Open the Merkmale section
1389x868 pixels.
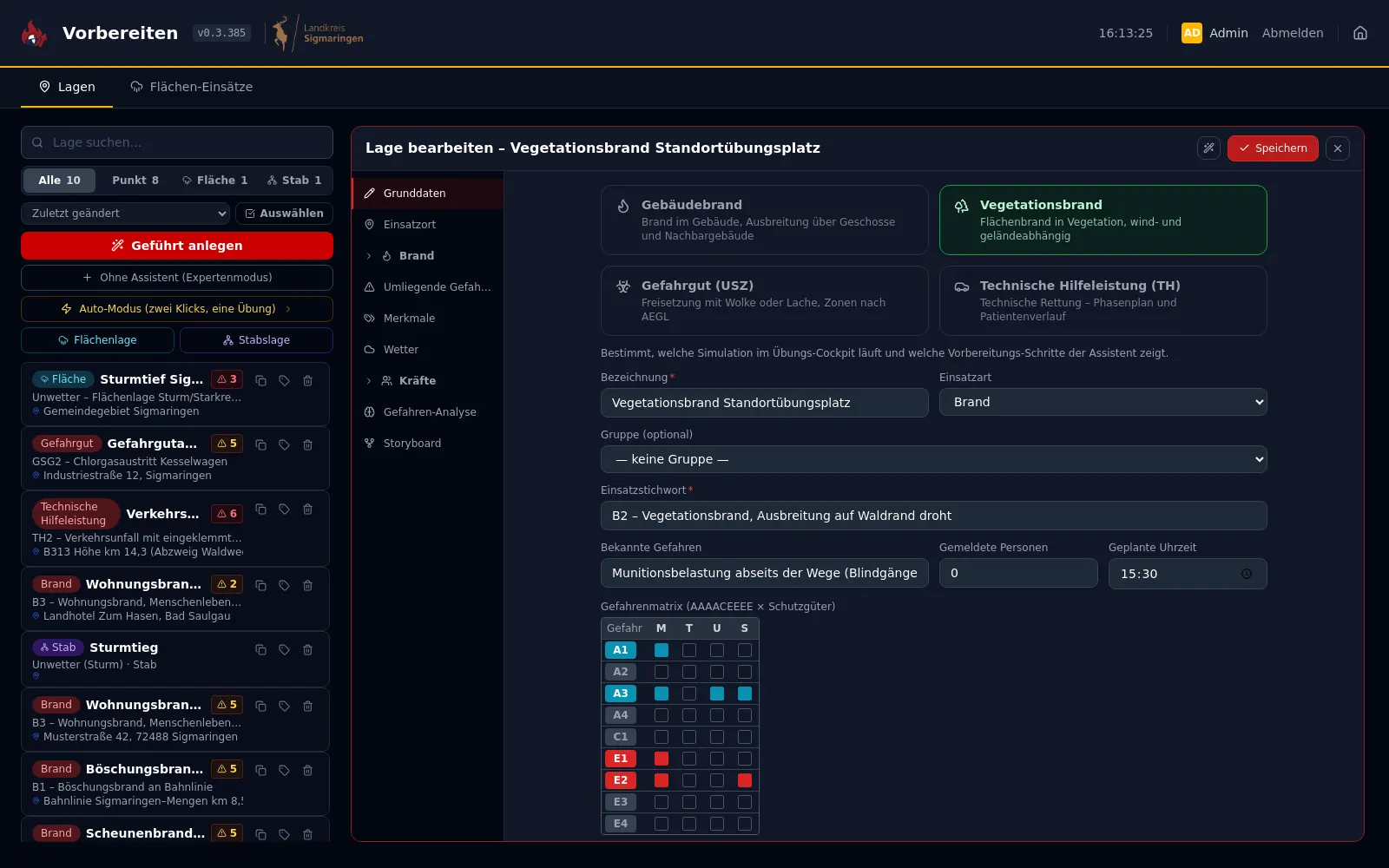tap(427, 319)
